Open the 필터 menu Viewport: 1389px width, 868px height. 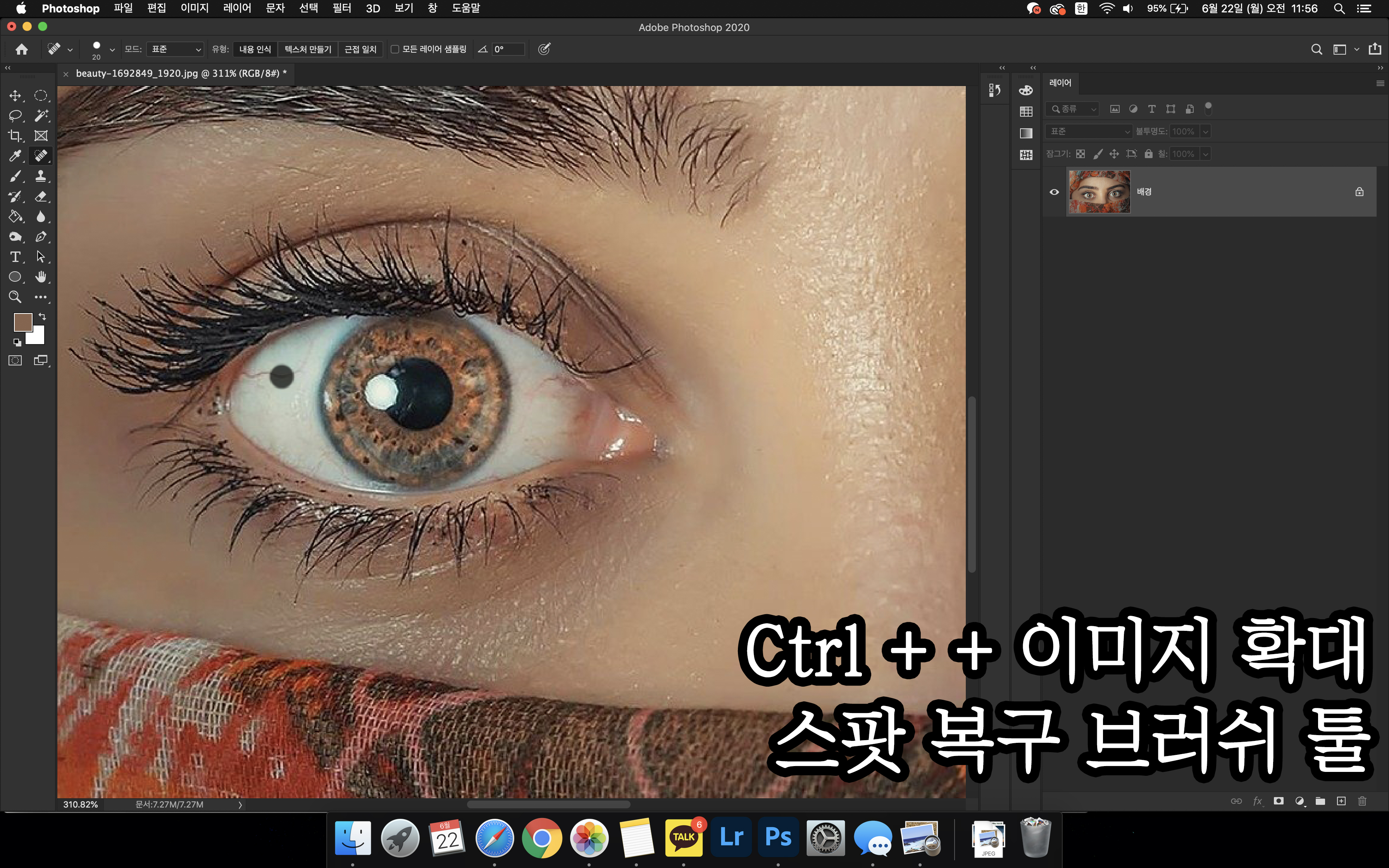[x=341, y=8]
